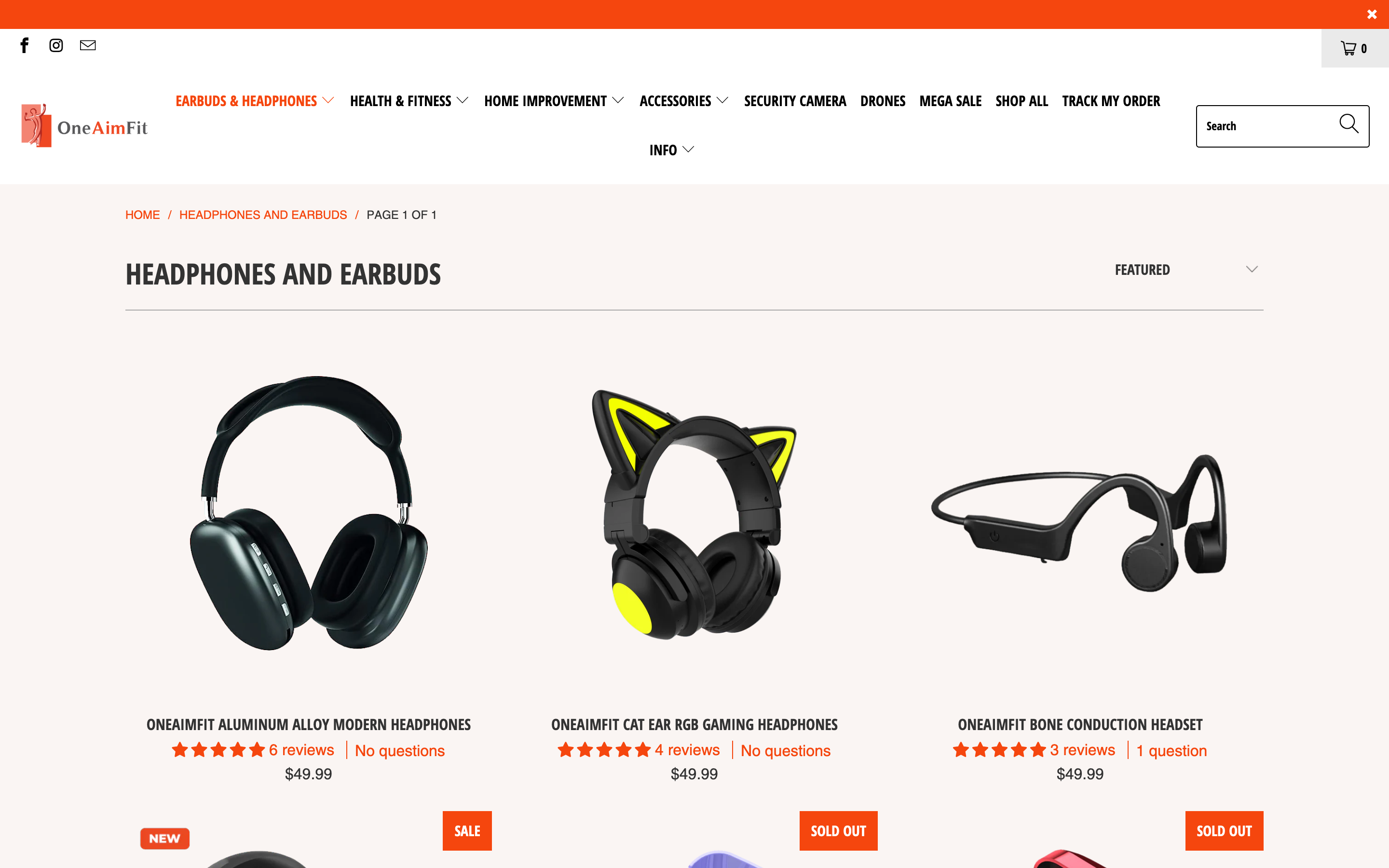Go to the OneAimFit logo homepage
The height and width of the screenshot is (868, 1389).
(x=84, y=126)
